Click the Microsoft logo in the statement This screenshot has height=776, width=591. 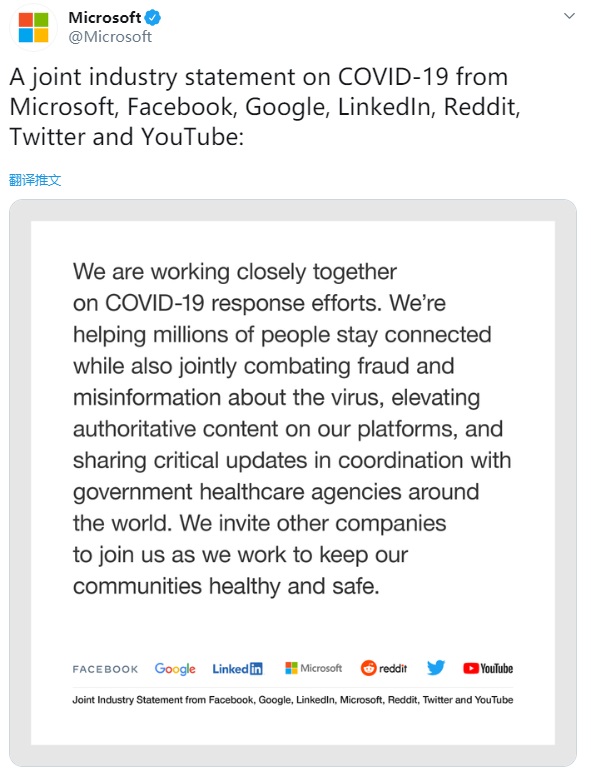click(x=314, y=668)
